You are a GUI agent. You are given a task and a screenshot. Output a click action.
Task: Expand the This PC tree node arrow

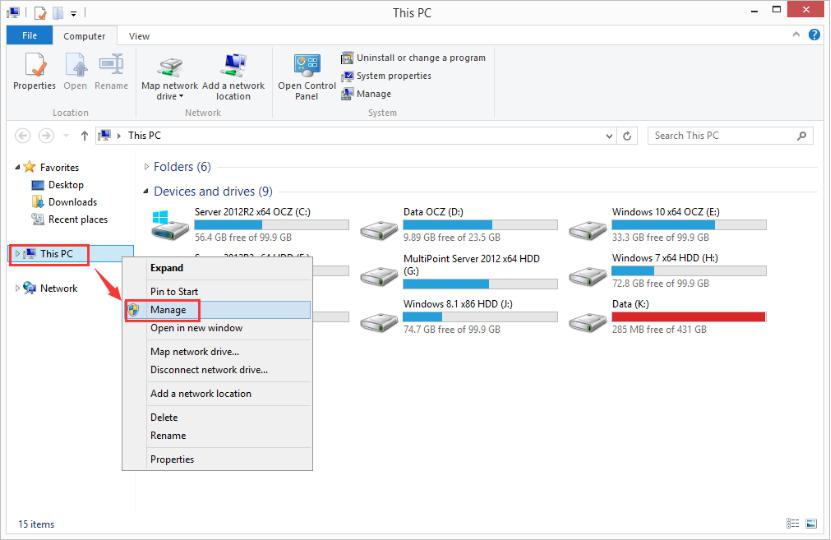click(x=17, y=254)
